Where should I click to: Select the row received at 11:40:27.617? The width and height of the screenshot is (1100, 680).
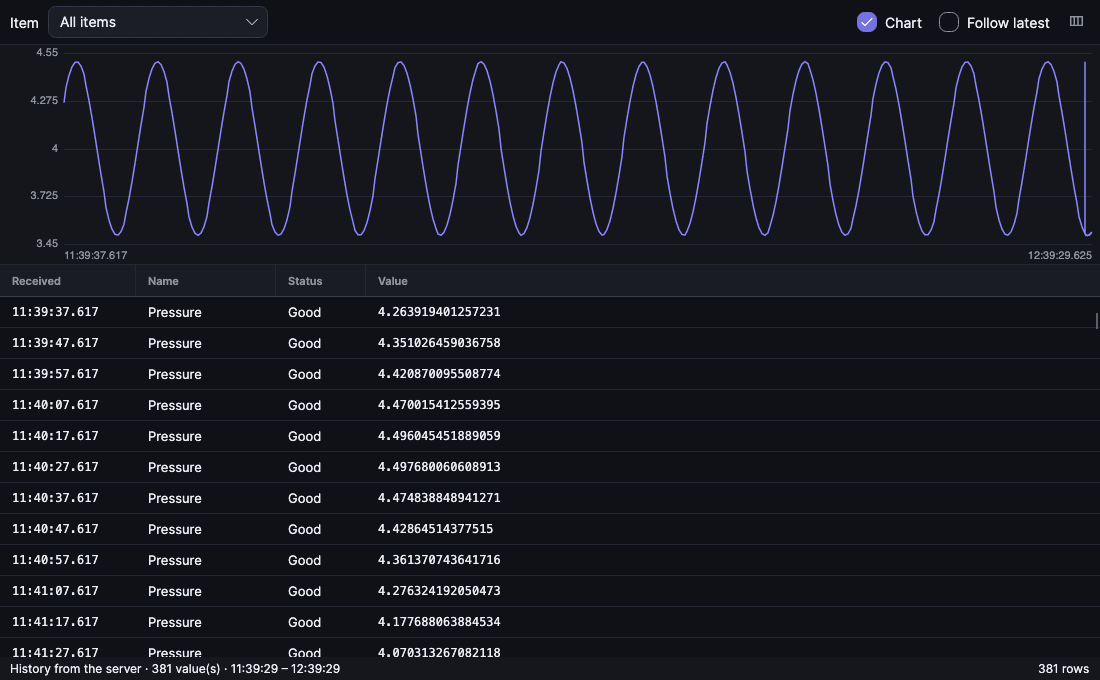point(550,467)
